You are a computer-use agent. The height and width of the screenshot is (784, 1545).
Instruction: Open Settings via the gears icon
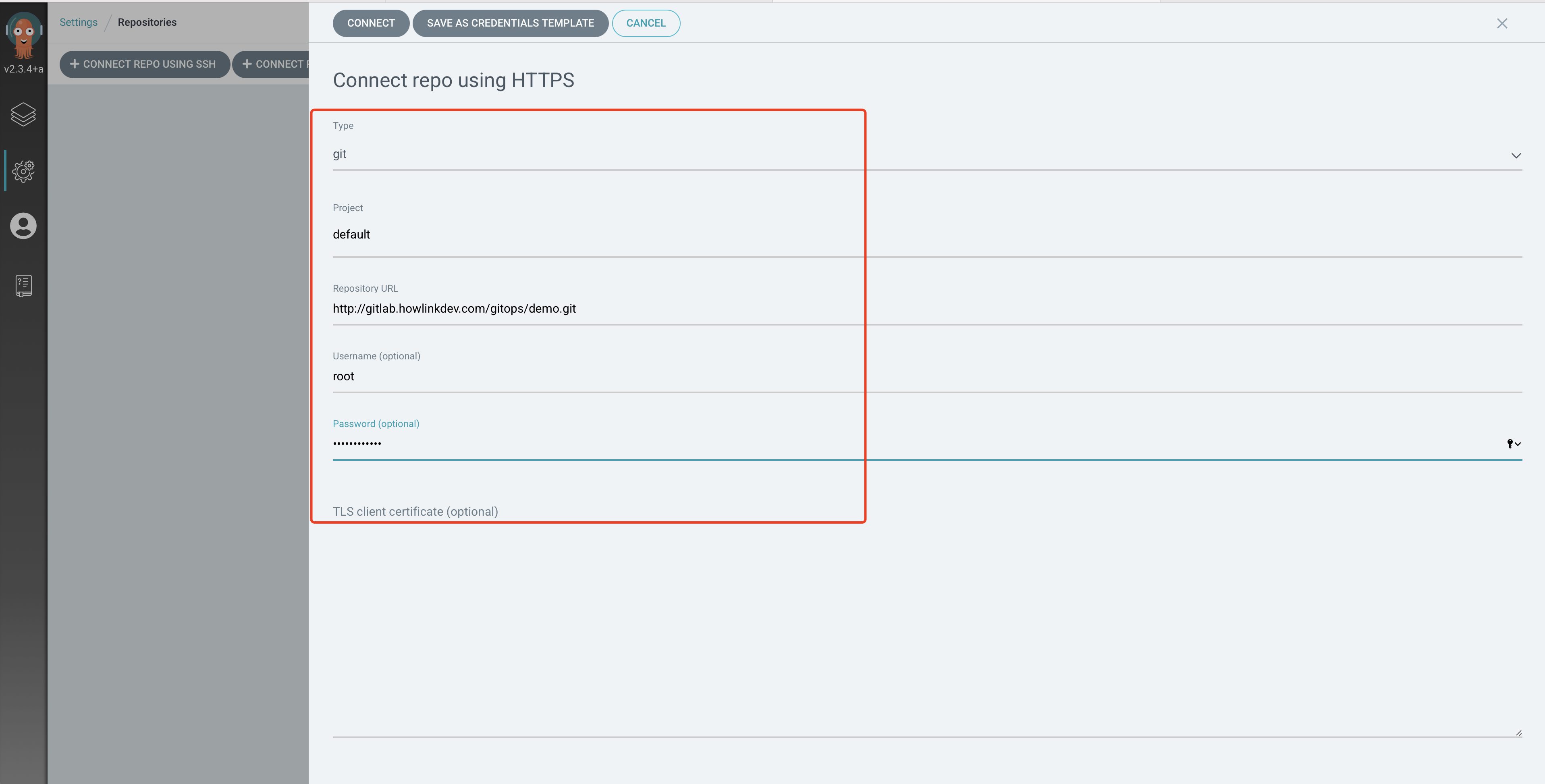click(x=23, y=171)
